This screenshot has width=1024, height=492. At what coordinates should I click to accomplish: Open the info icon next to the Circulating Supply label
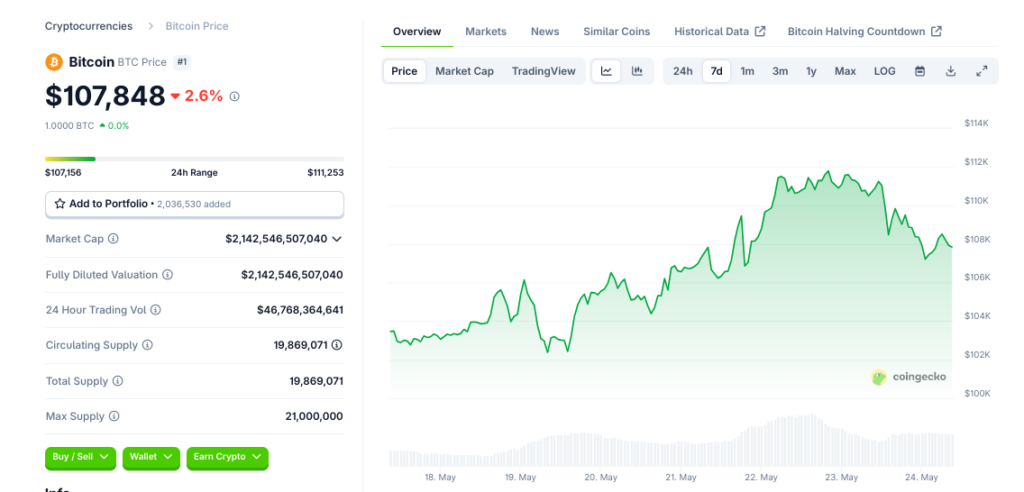(148, 345)
